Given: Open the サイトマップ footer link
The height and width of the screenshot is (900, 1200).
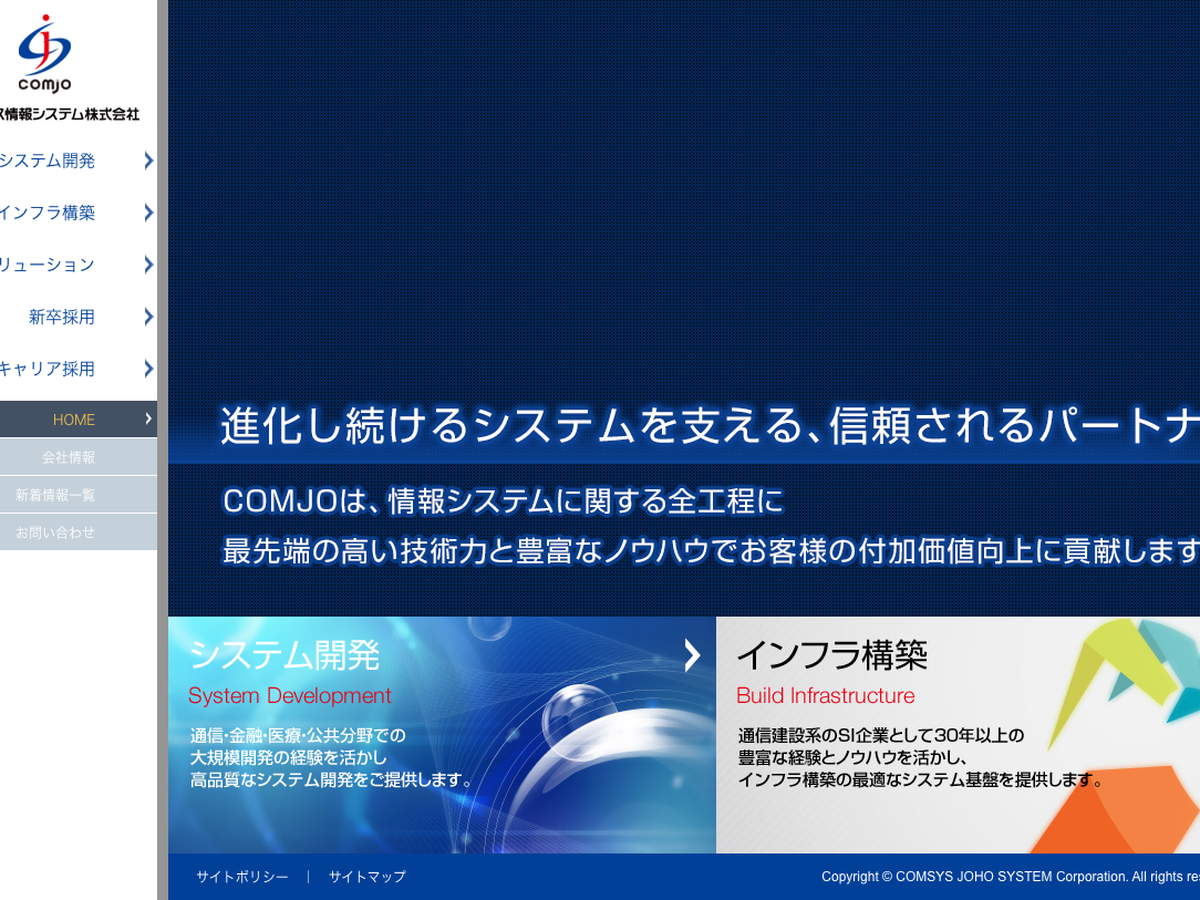Looking at the screenshot, I should (367, 877).
